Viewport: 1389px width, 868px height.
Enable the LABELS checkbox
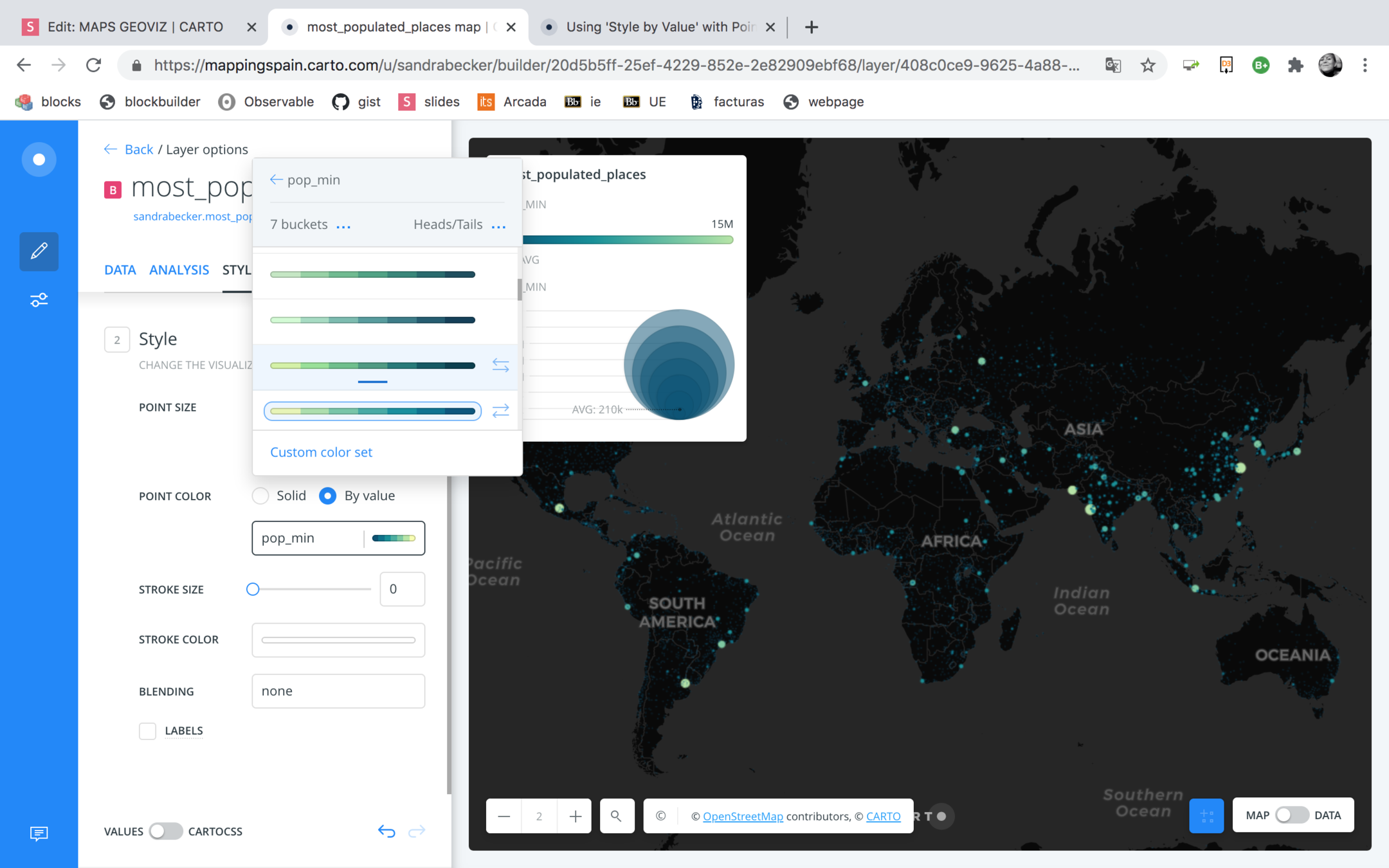click(148, 731)
